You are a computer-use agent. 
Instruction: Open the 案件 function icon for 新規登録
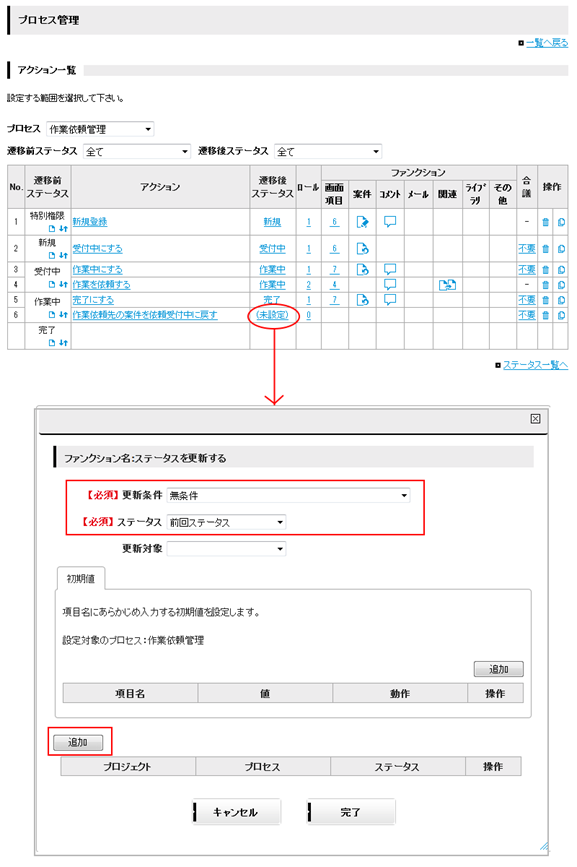[x=362, y=222]
